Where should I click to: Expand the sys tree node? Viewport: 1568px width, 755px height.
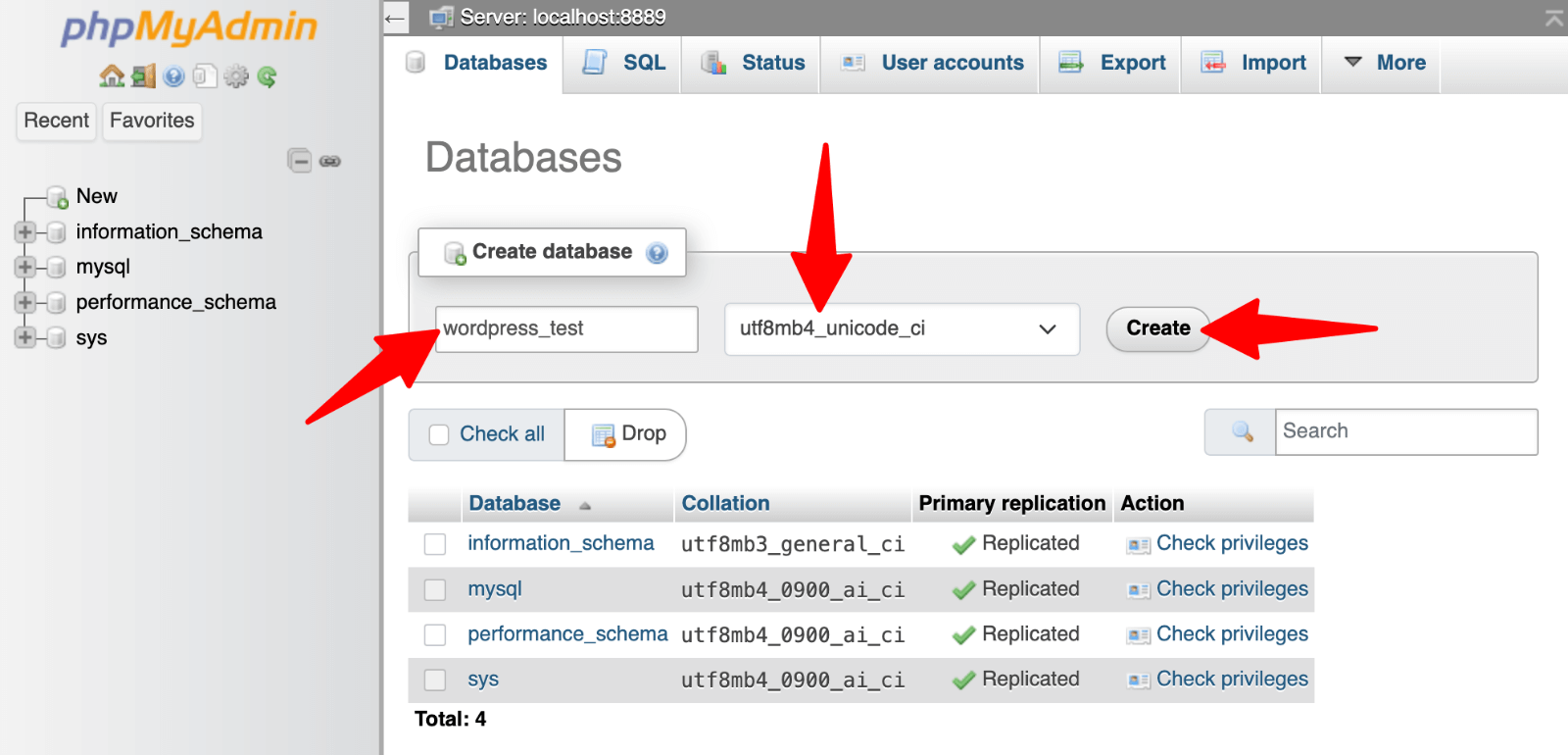(25, 337)
